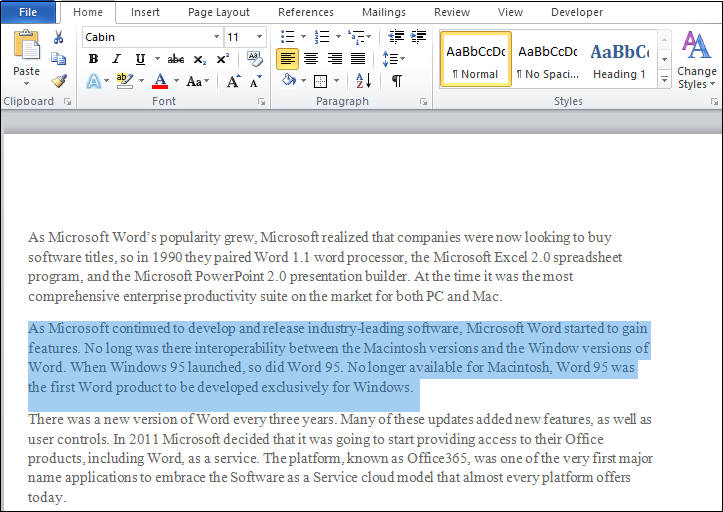Toggle Italic formatting
Image resolution: width=723 pixels, height=512 pixels.
click(x=116, y=59)
